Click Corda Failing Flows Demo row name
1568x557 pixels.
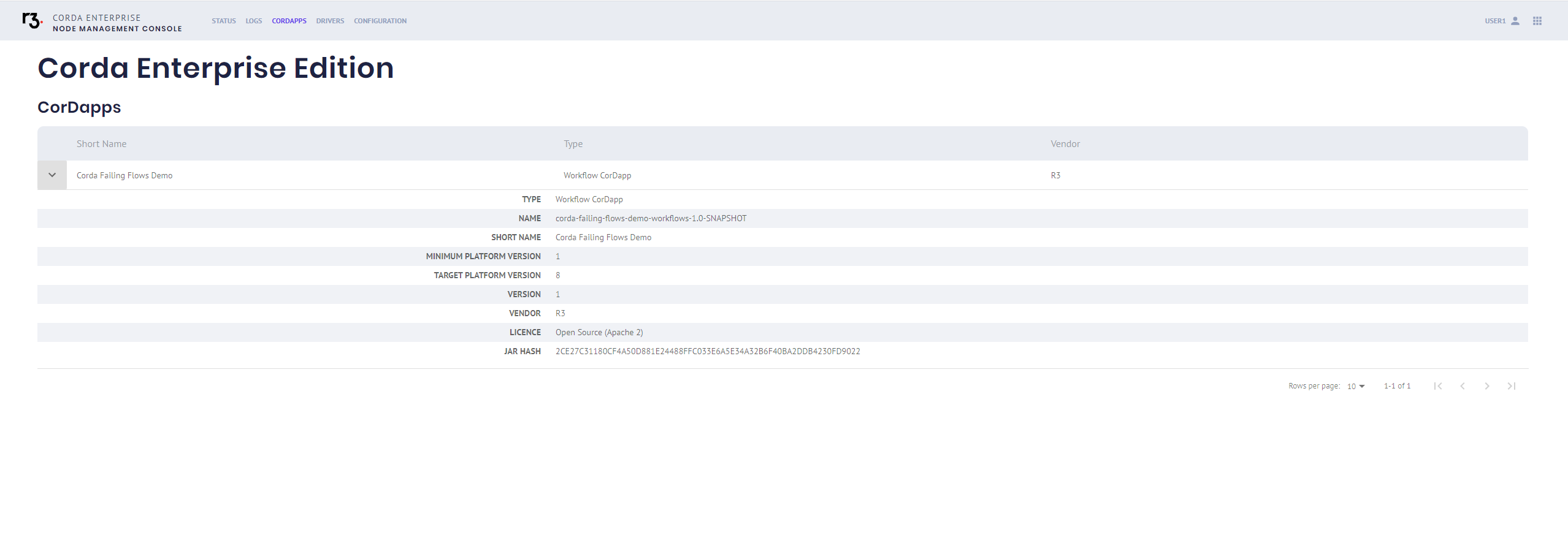click(x=124, y=175)
